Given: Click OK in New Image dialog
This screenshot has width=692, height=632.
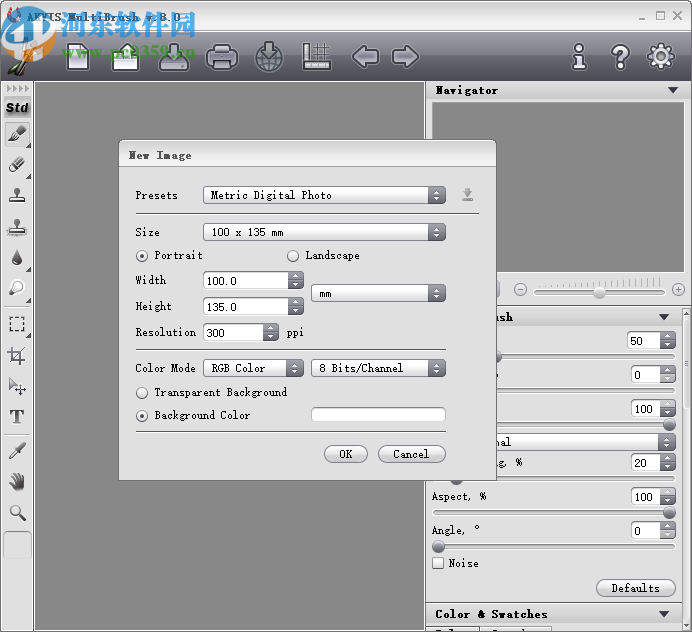Looking at the screenshot, I should [x=346, y=454].
